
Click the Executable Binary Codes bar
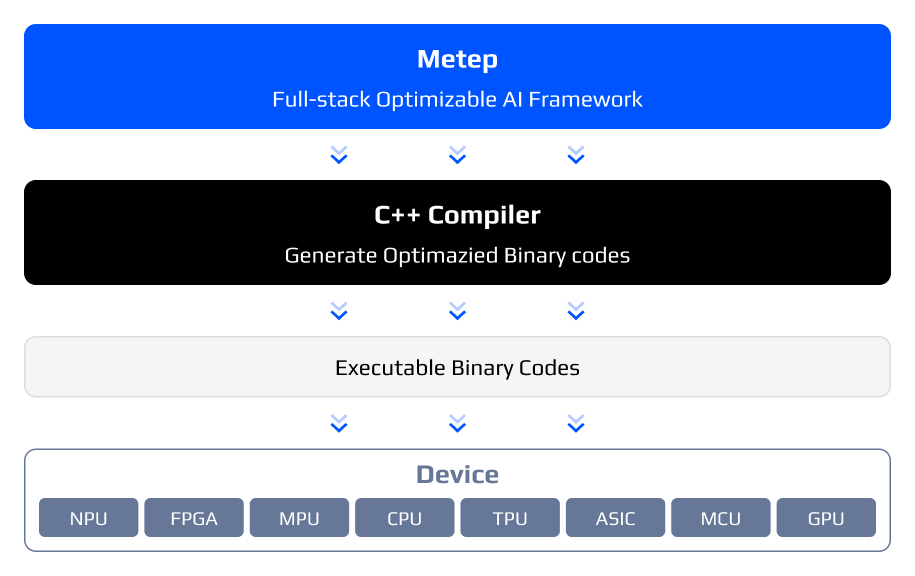point(457,367)
